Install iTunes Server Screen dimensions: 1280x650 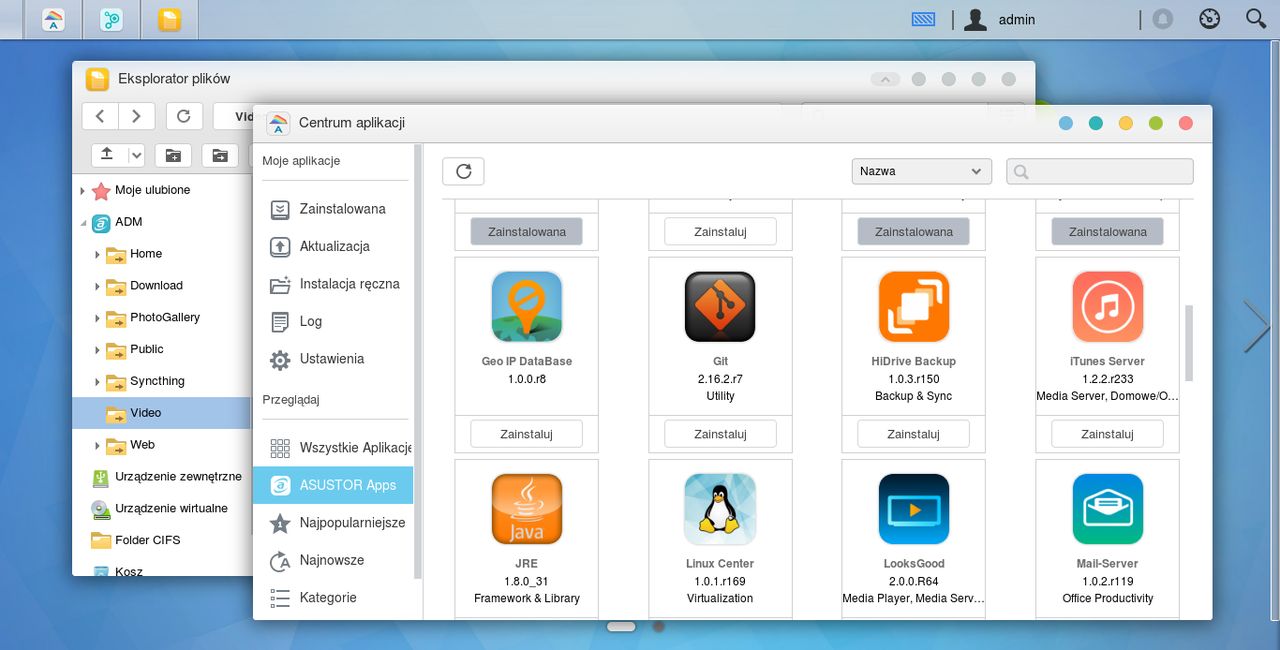coord(1107,434)
